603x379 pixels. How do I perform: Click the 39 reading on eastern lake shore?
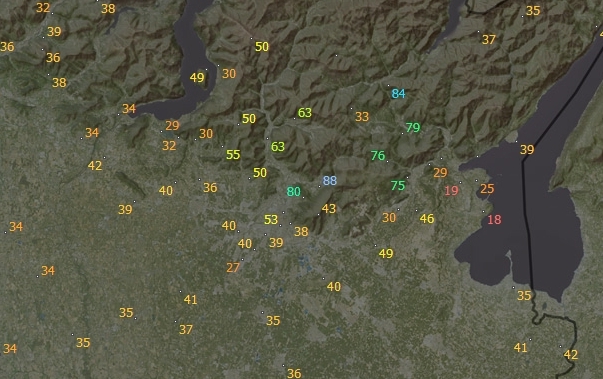[x=527, y=150]
